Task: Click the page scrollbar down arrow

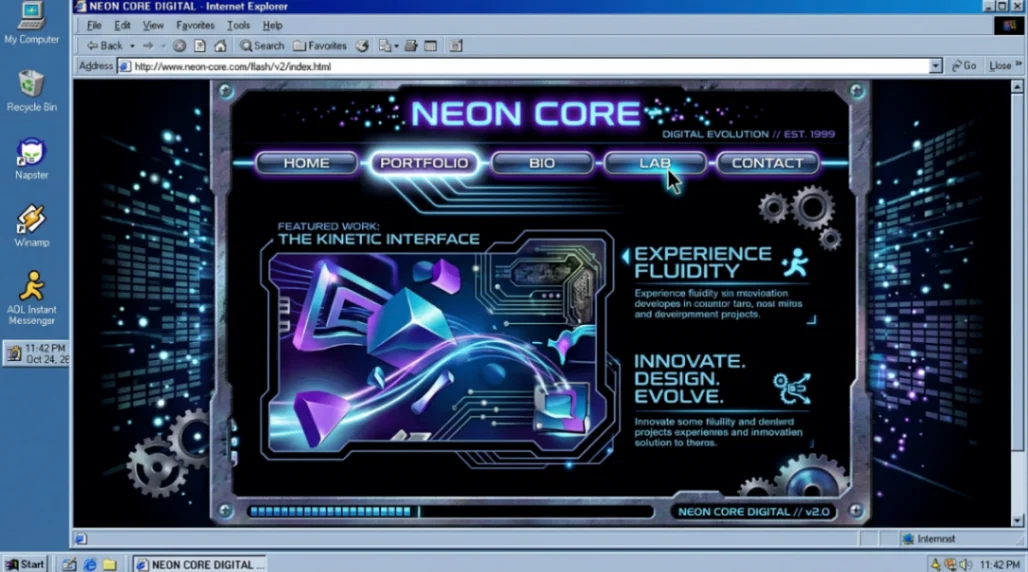Action: click(1017, 520)
